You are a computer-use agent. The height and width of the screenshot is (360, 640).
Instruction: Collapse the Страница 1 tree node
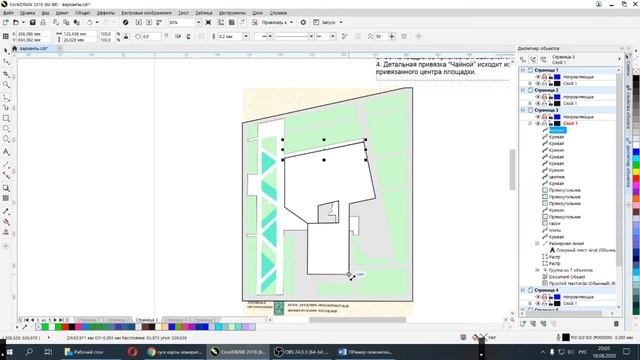pyautogui.click(x=523, y=70)
